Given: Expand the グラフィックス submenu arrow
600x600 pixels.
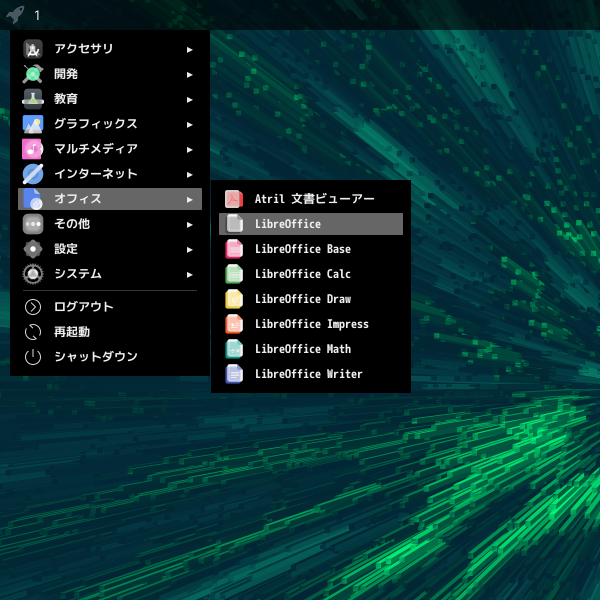Looking at the screenshot, I should click(x=189, y=124).
